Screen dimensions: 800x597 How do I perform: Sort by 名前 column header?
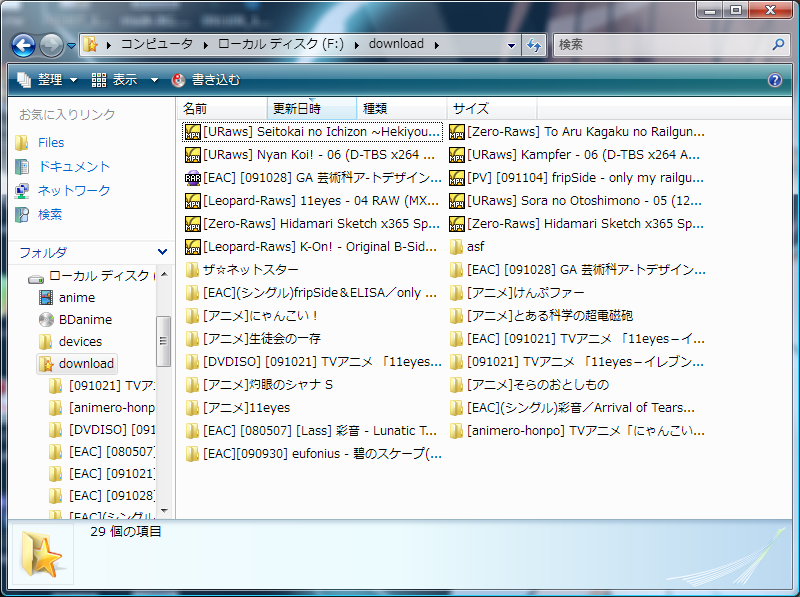tap(222, 109)
